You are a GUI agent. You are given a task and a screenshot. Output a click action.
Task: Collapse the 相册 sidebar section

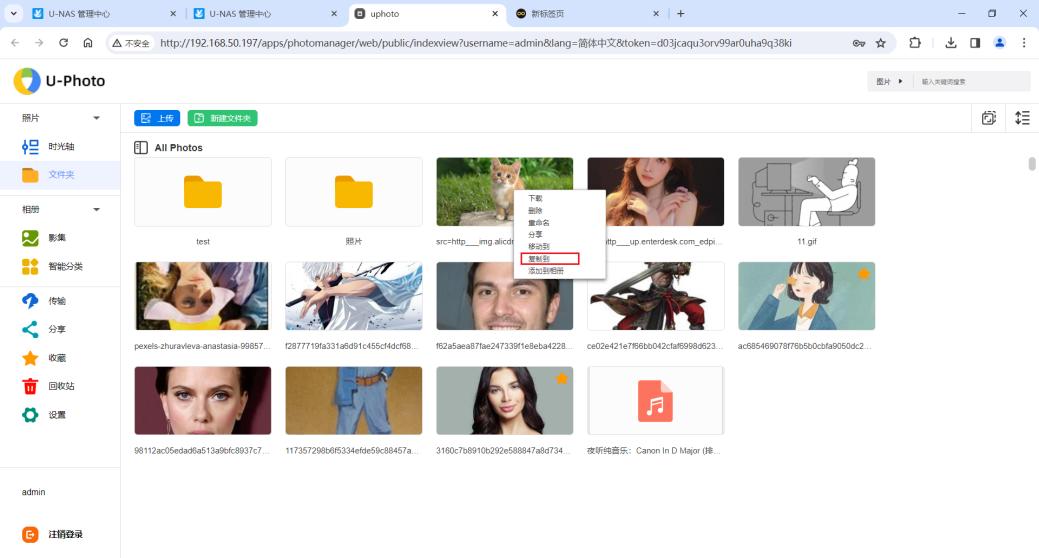[x=97, y=210]
